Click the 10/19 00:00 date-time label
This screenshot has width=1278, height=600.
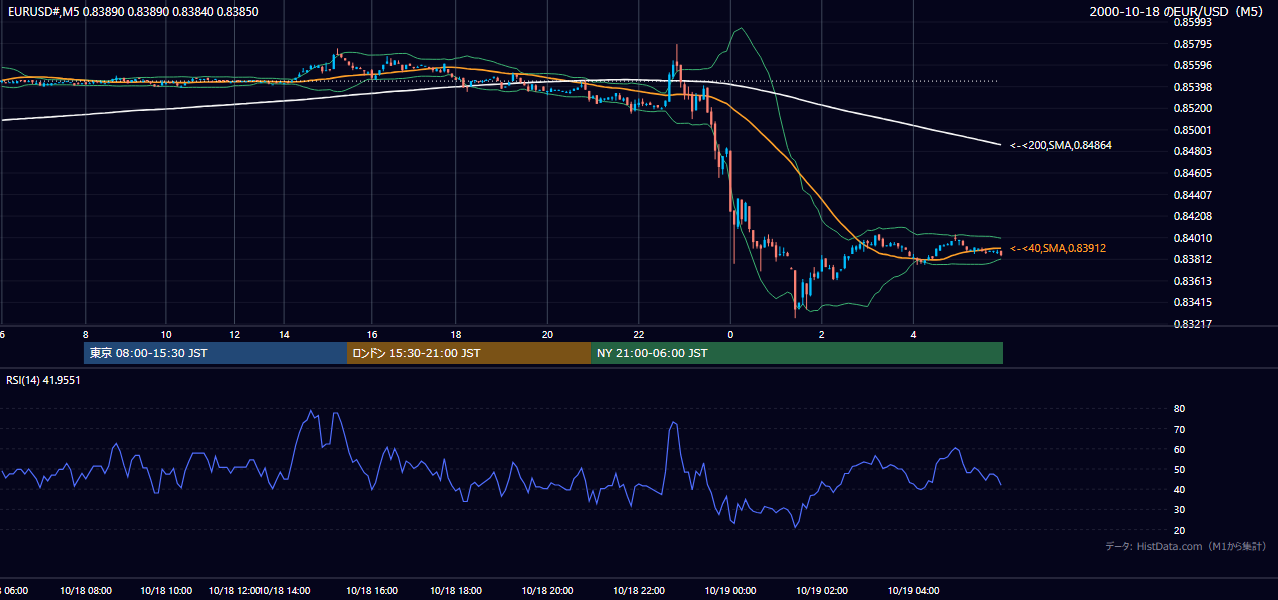point(730,590)
